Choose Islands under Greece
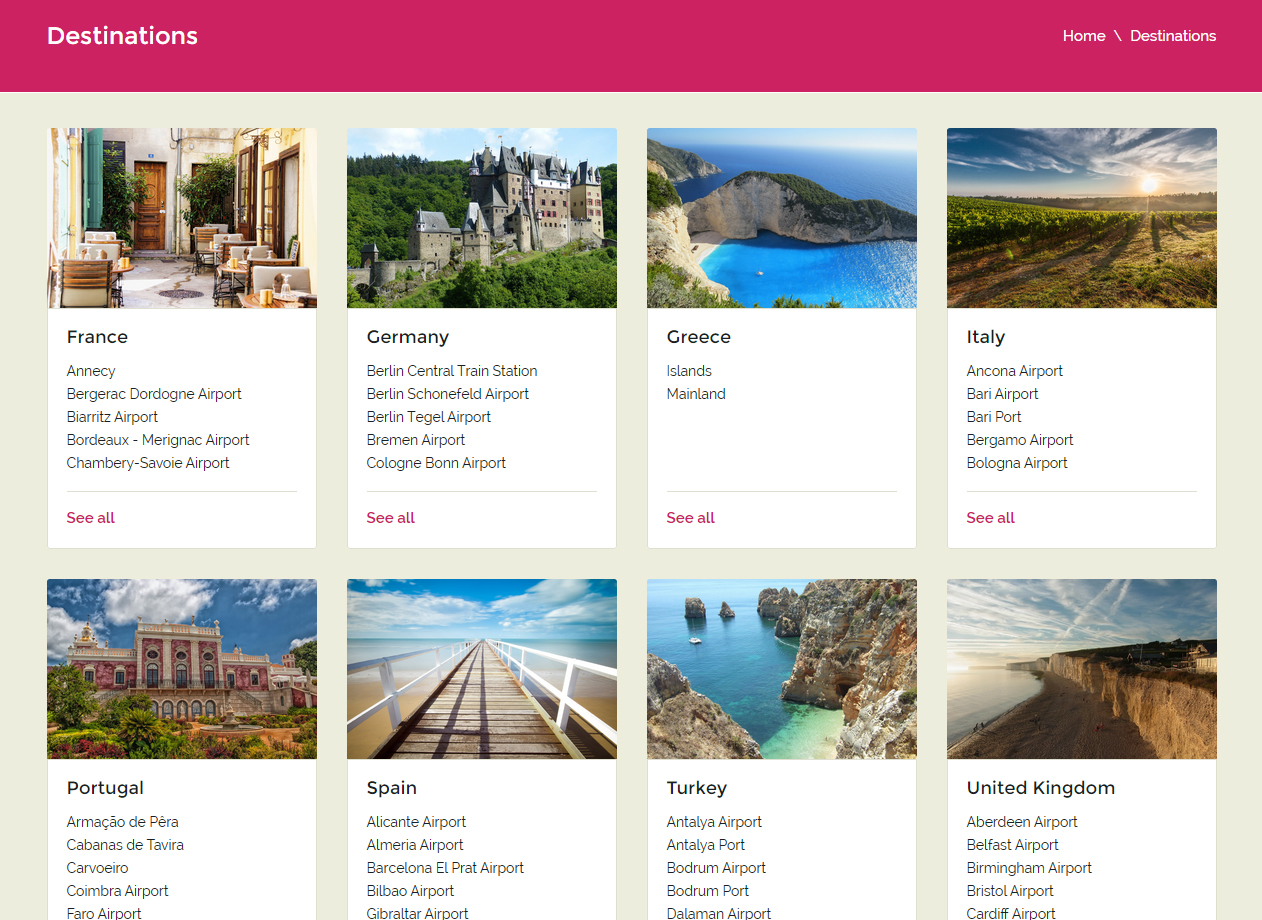Viewport: 1262px width, 920px height. 689,371
